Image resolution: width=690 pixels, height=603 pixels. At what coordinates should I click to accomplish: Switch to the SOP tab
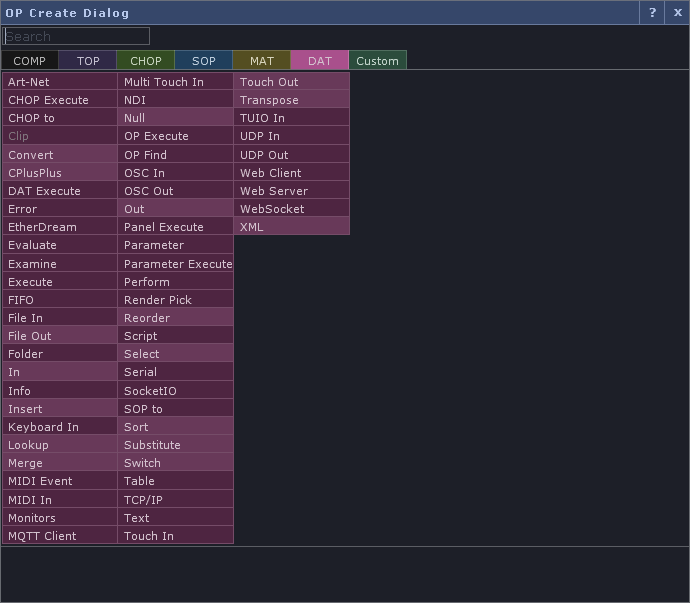[204, 61]
